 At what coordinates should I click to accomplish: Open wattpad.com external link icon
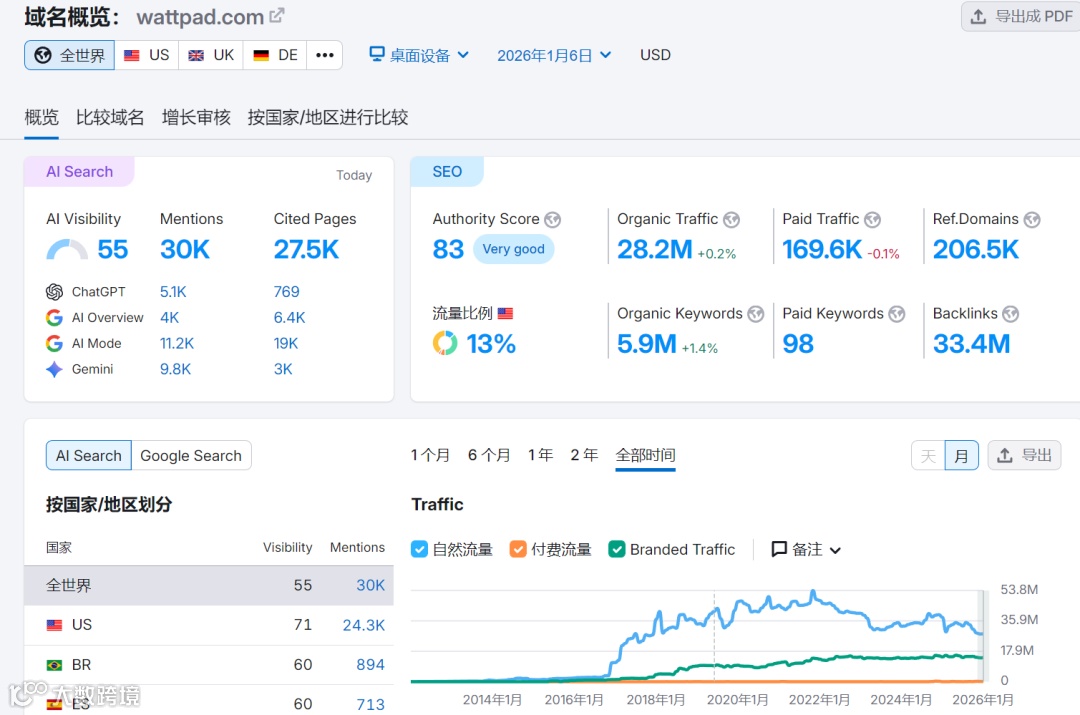click(277, 15)
